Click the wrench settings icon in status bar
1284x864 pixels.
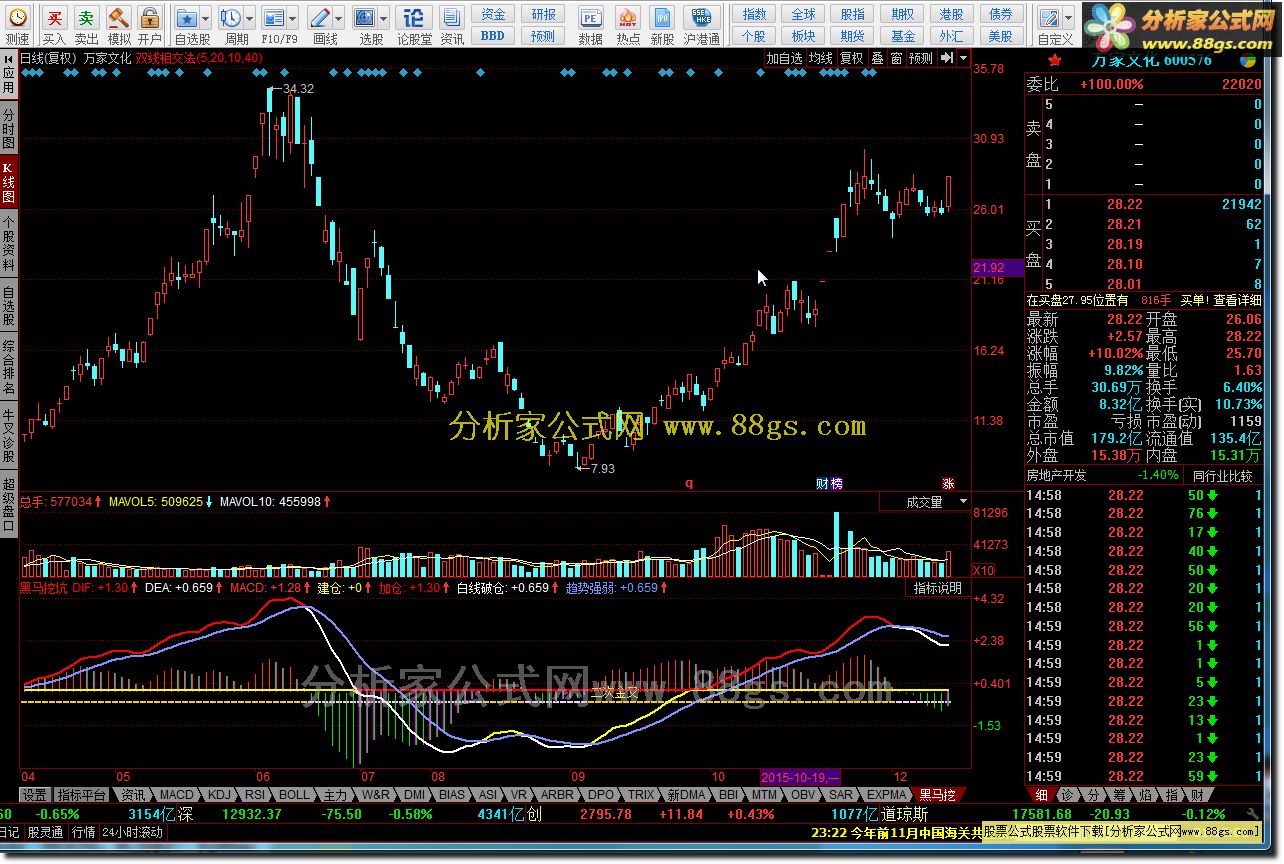click(1252, 815)
